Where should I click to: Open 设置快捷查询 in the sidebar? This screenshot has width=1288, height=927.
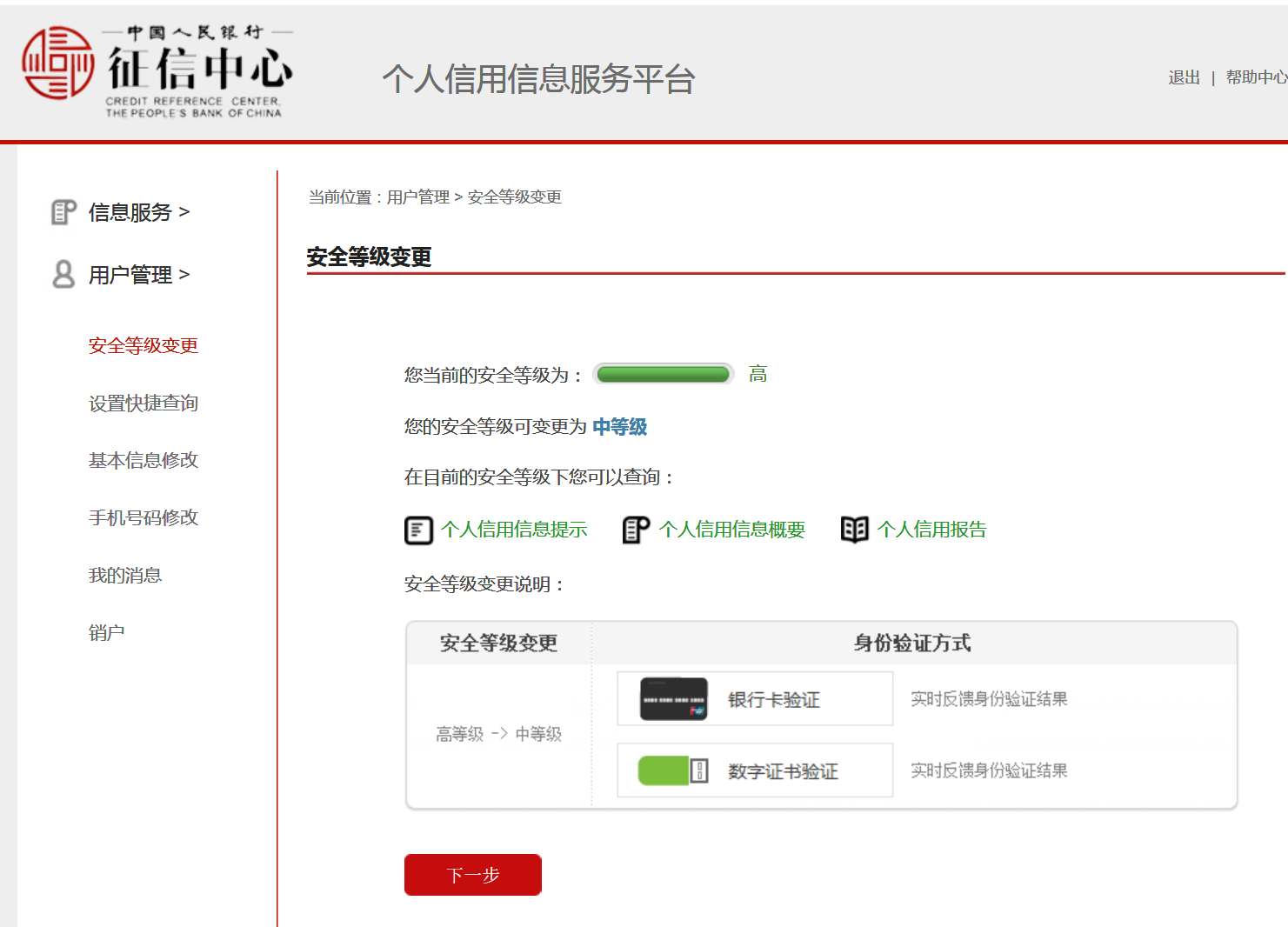point(143,403)
